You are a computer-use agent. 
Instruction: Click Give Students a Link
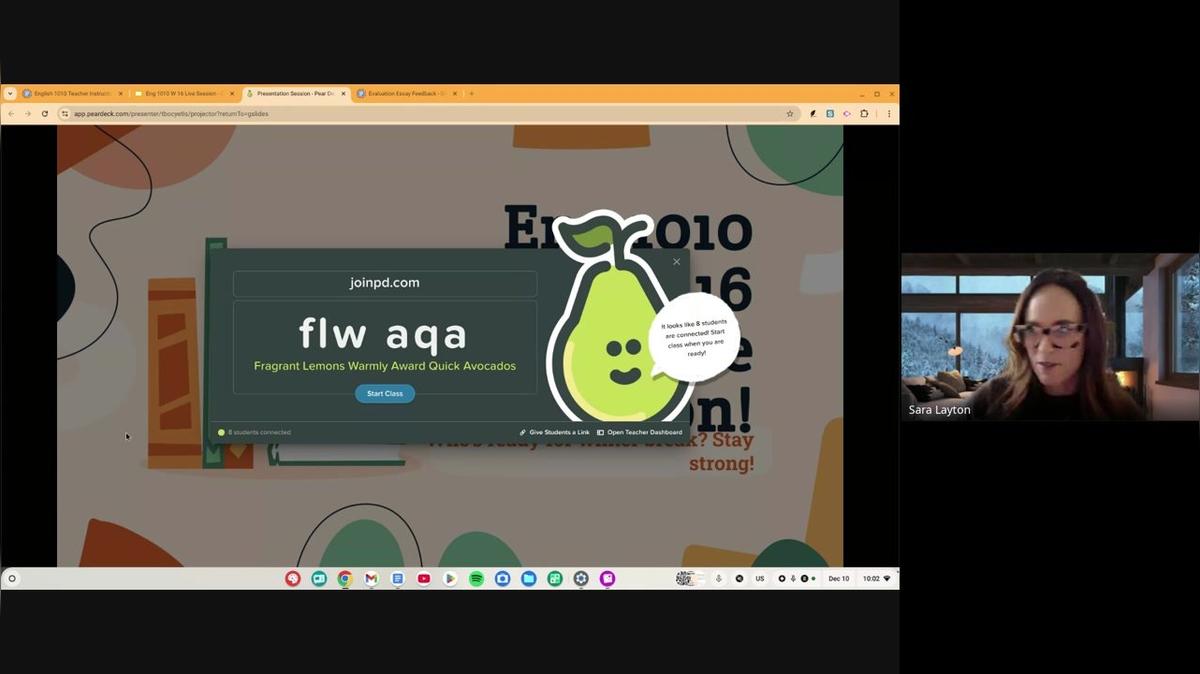555,432
